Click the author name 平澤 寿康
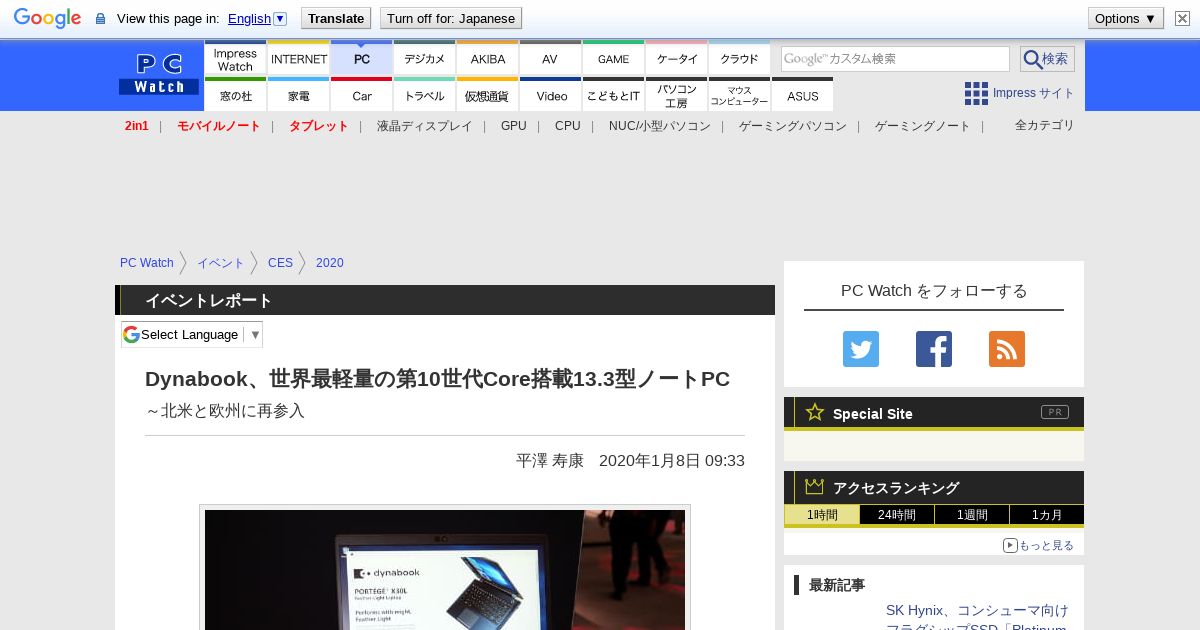The width and height of the screenshot is (1200, 630). tap(550, 460)
